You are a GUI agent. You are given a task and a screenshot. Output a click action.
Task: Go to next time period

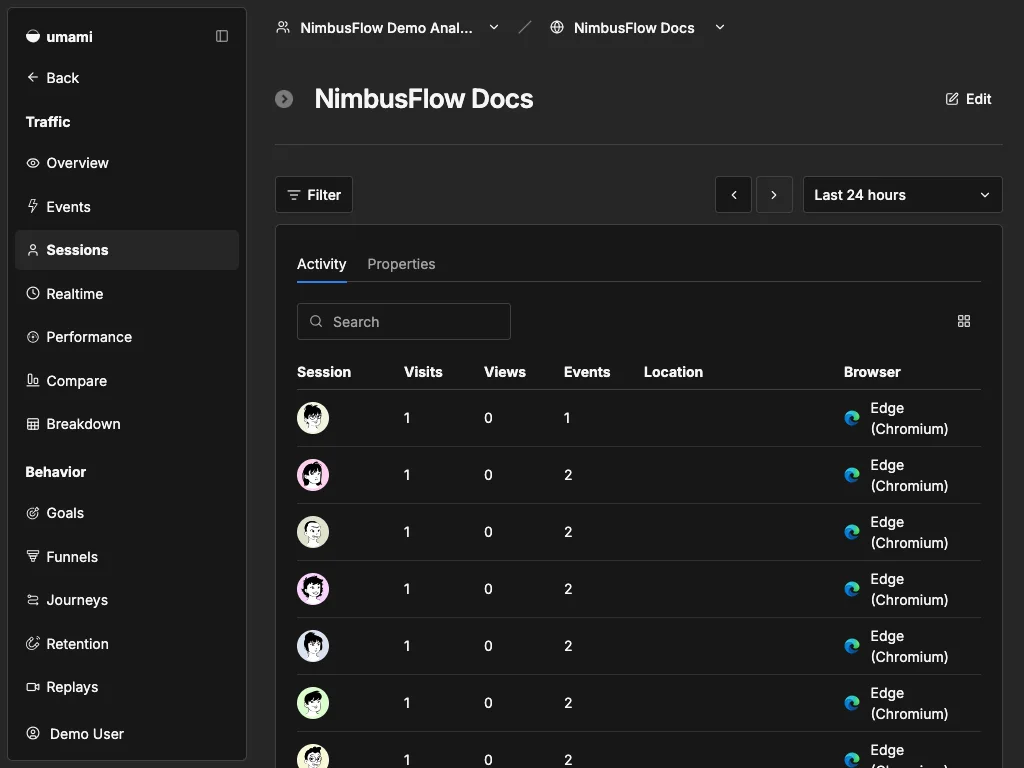774,195
